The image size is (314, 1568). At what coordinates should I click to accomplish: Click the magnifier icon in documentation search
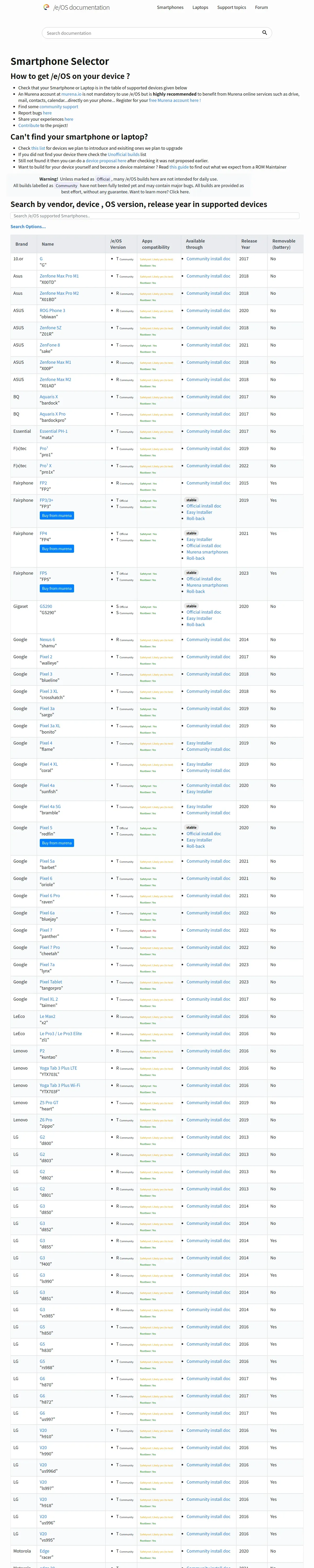[265, 33]
